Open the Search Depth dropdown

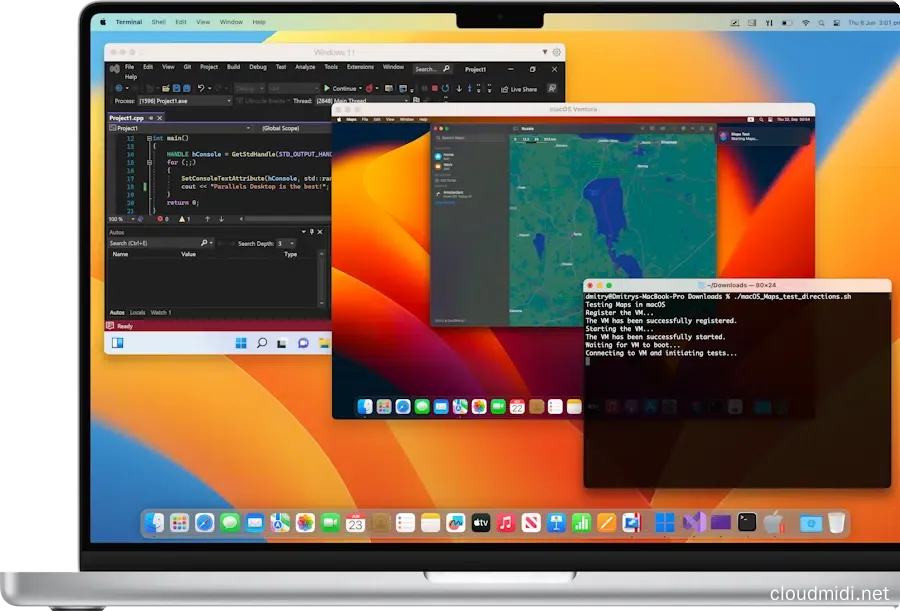tap(291, 243)
